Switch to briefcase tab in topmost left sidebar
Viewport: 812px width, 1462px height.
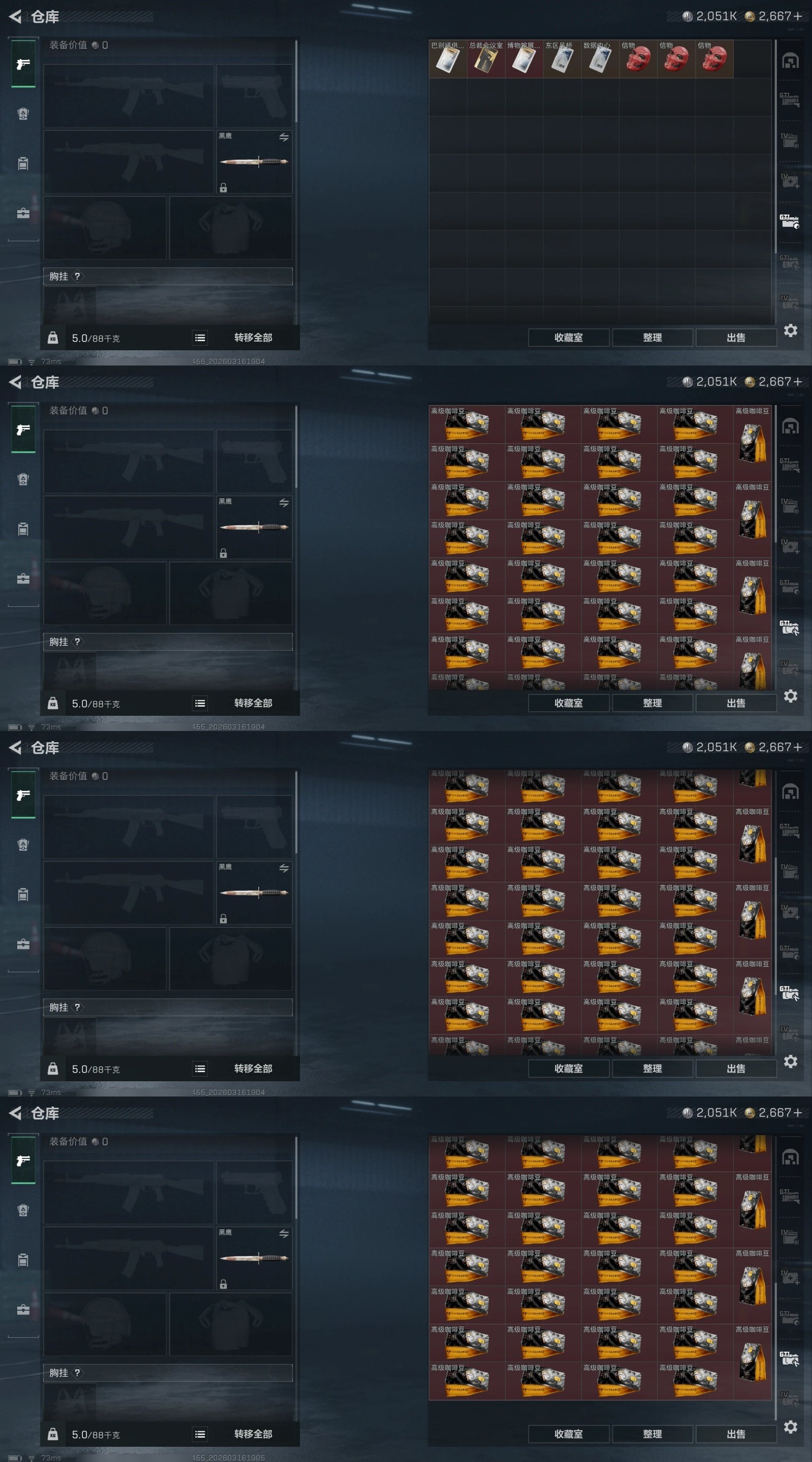tap(23, 213)
